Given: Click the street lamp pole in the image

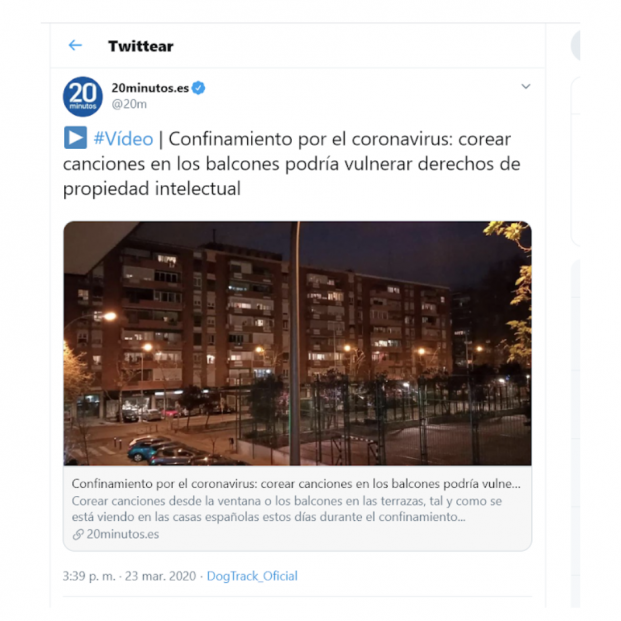Looking at the screenshot, I should pyautogui.click(x=295, y=343).
